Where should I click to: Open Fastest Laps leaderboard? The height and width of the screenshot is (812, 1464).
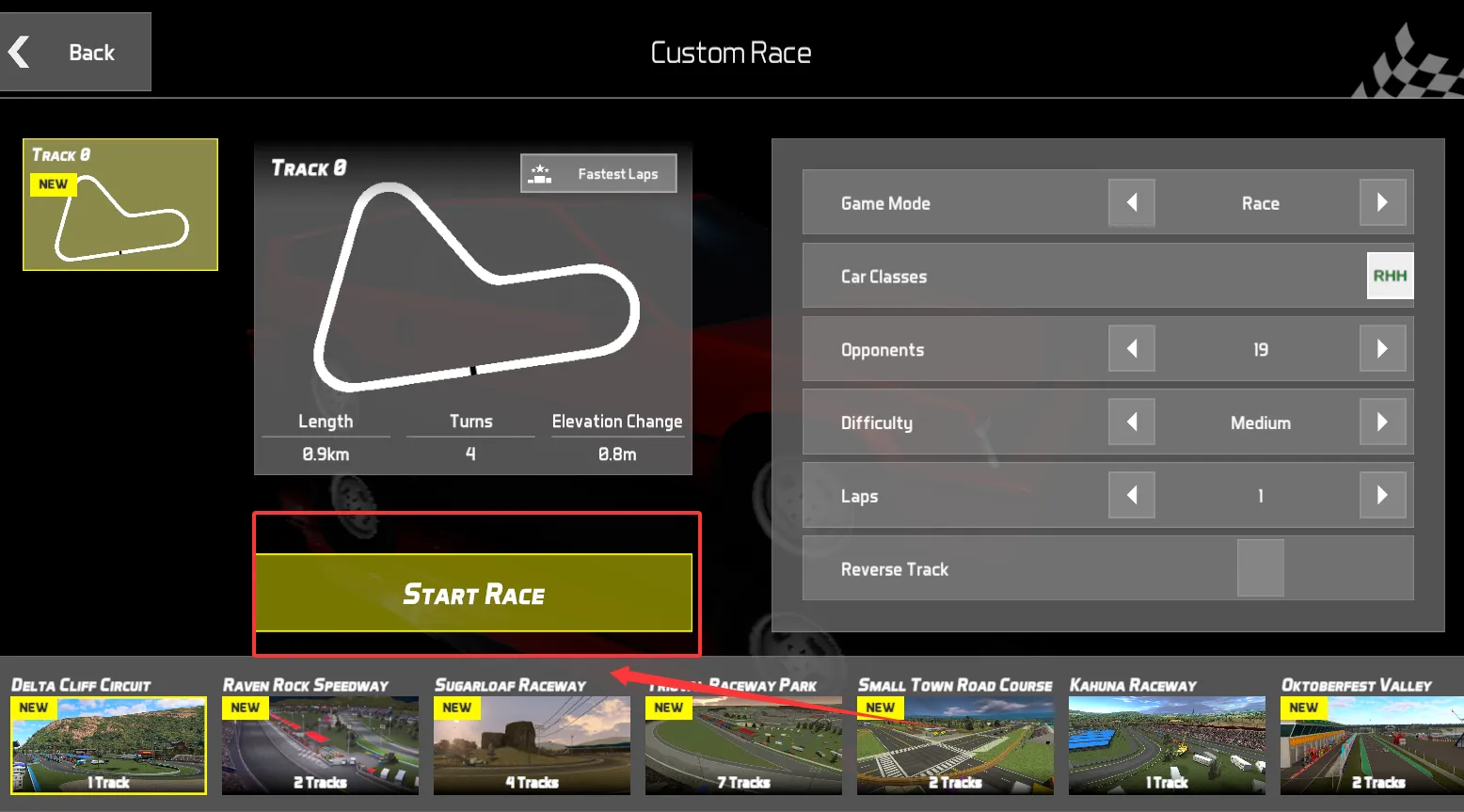pyautogui.click(x=598, y=174)
